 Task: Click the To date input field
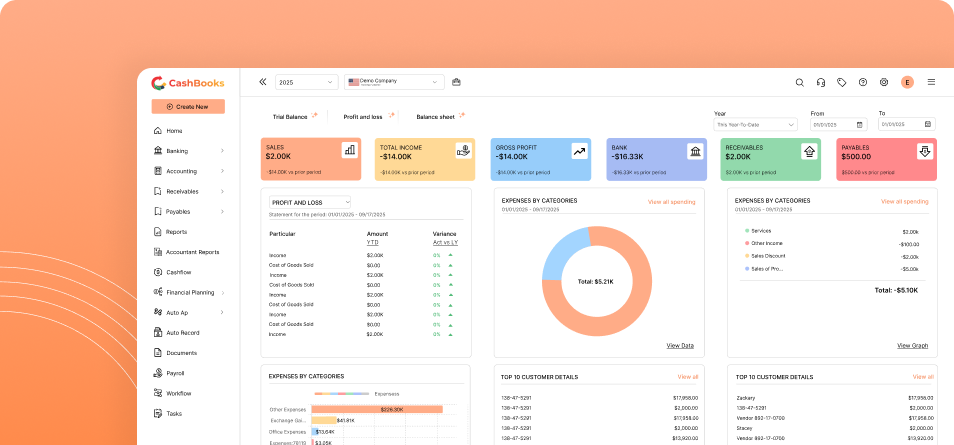coord(906,124)
